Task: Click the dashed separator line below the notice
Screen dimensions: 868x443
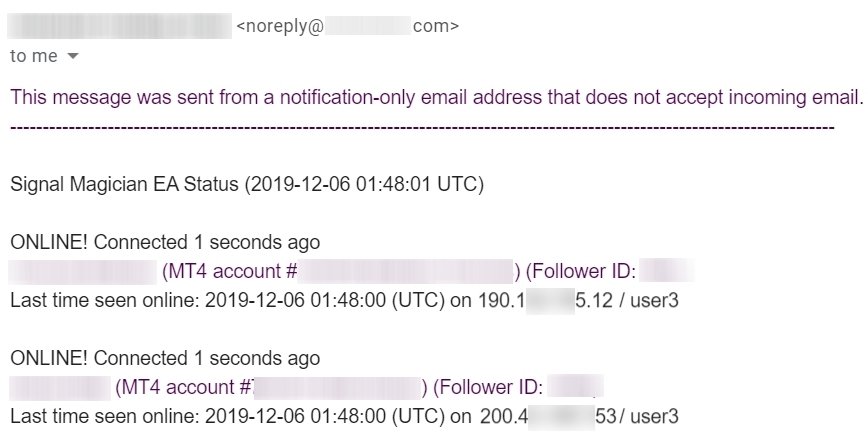Action: click(420, 127)
